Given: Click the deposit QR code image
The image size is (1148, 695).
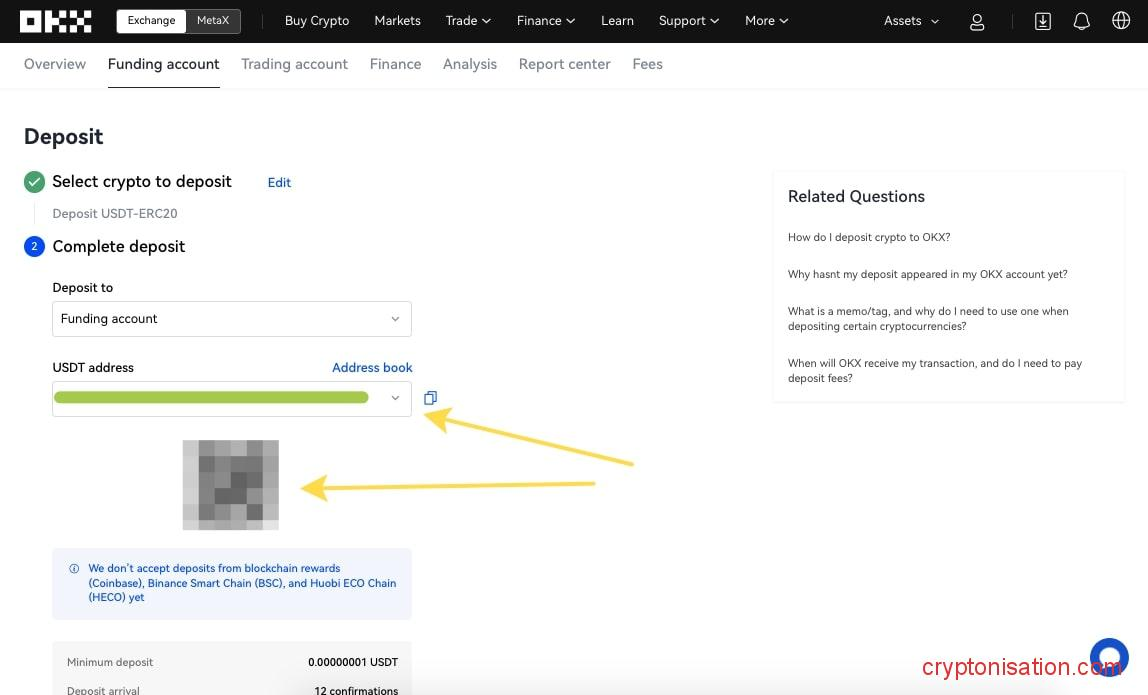Looking at the screenshot, I should click(231, 485).
